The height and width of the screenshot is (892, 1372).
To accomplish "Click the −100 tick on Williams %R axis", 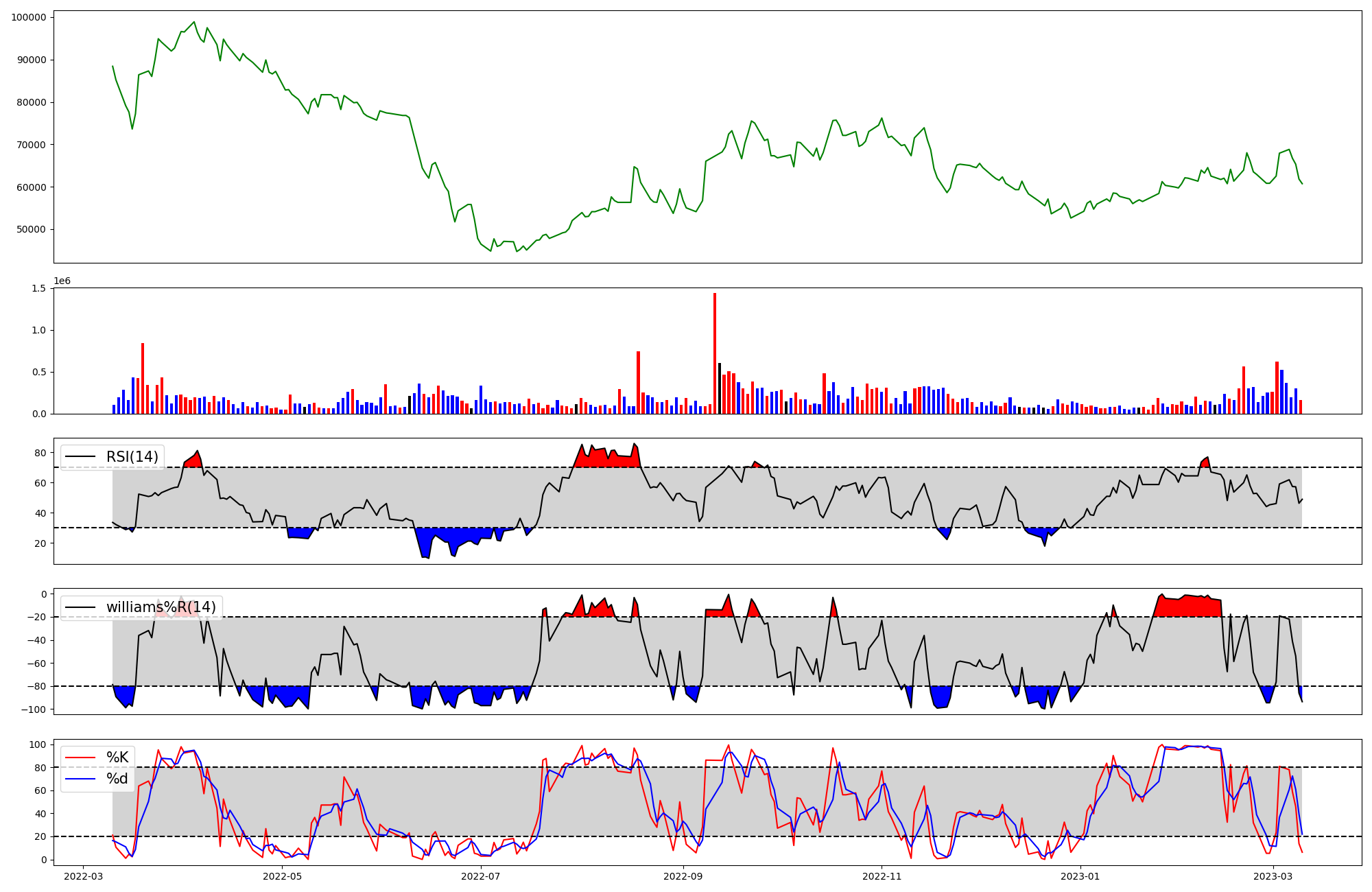I will coord(34,709).
